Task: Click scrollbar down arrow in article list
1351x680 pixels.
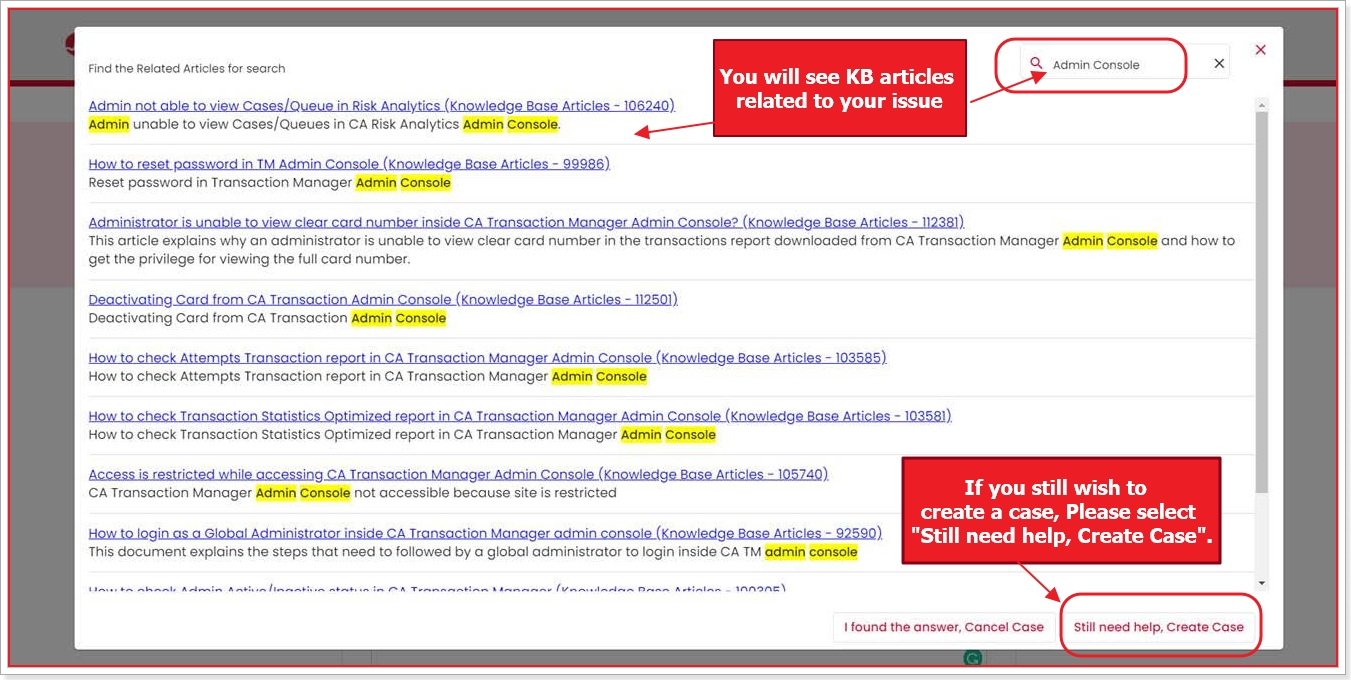Action: (x=1261, y=583)
